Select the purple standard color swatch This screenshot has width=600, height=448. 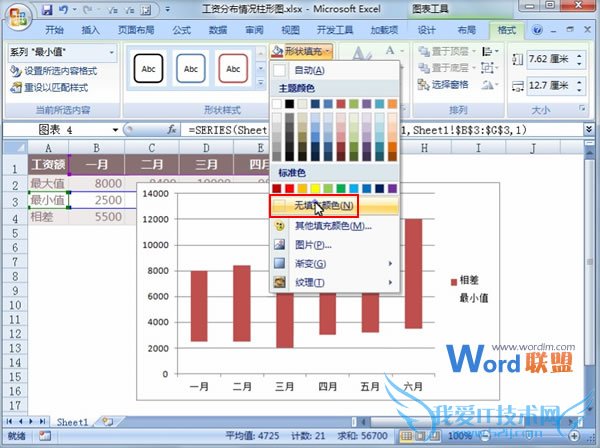(392, 188)
